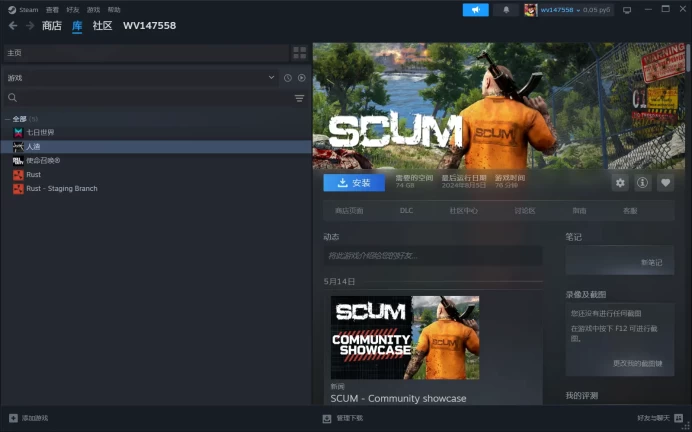Click the announcements megaphone icon
Screen dimensions: 692x432
(x=475, y=10)
